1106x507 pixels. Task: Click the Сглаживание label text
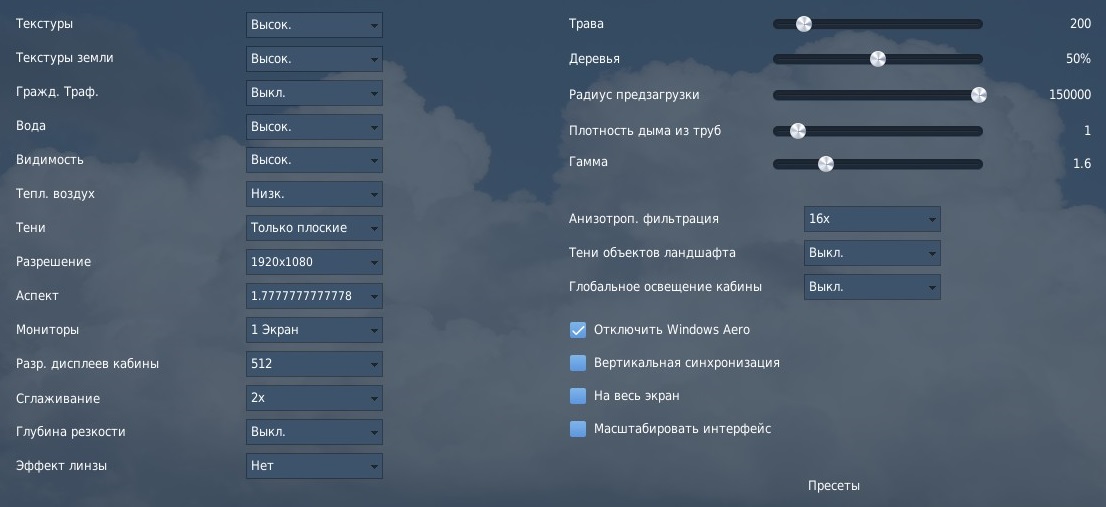58,398
